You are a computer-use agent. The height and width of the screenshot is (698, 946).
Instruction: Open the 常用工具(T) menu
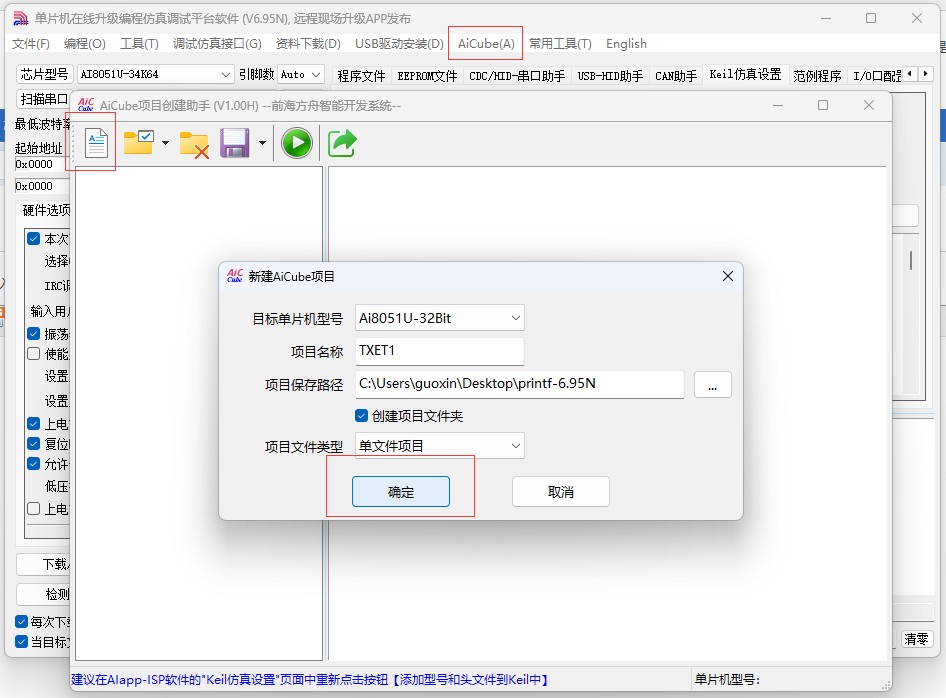[x=560, y=43]
